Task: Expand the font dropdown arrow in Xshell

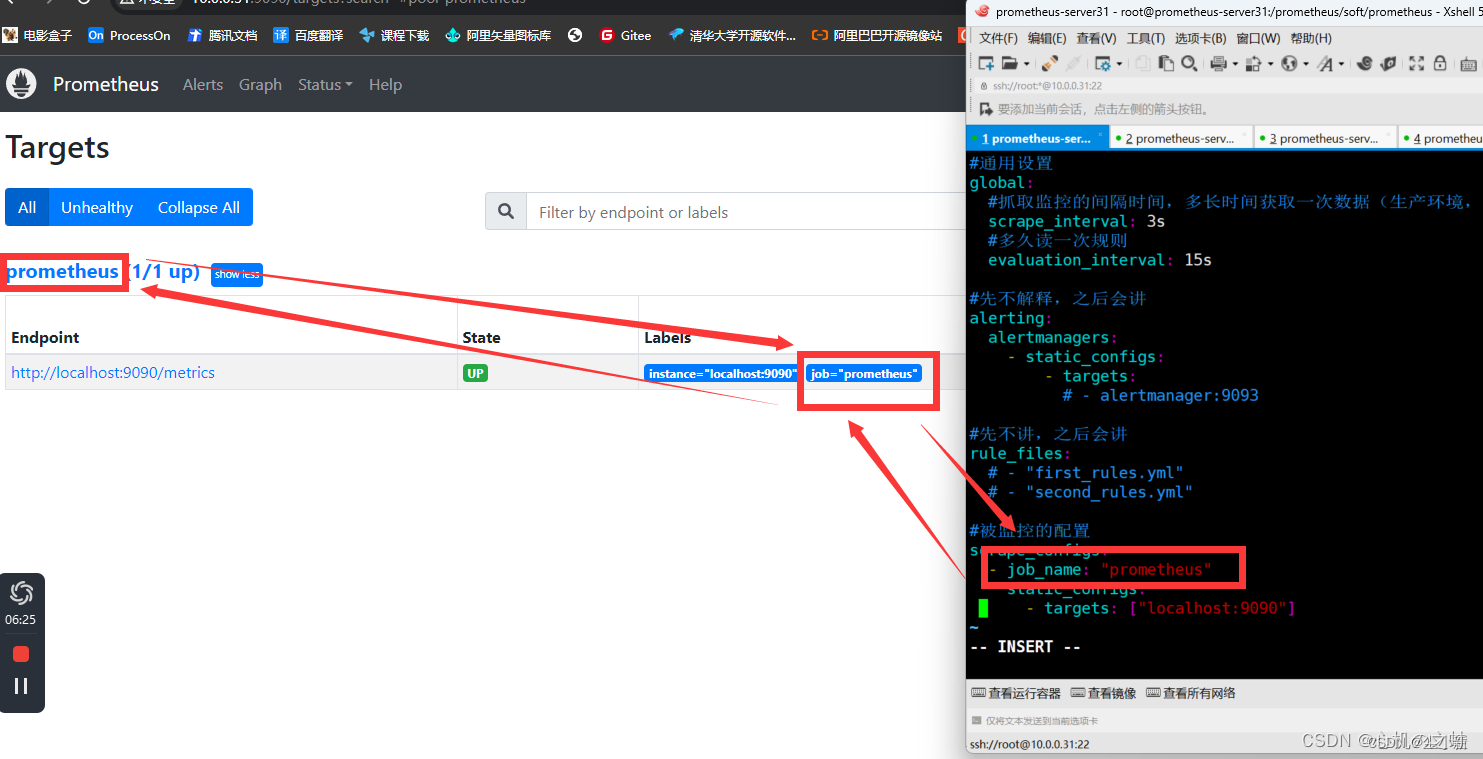Action: pyautogui.click(x=1341, y=64)
